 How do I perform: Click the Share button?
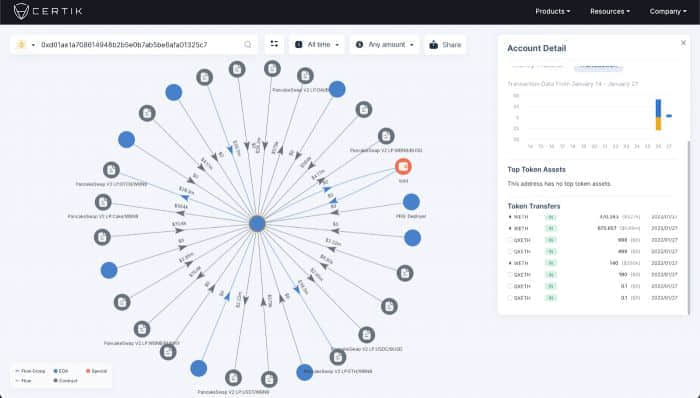(x=445, y=45)
